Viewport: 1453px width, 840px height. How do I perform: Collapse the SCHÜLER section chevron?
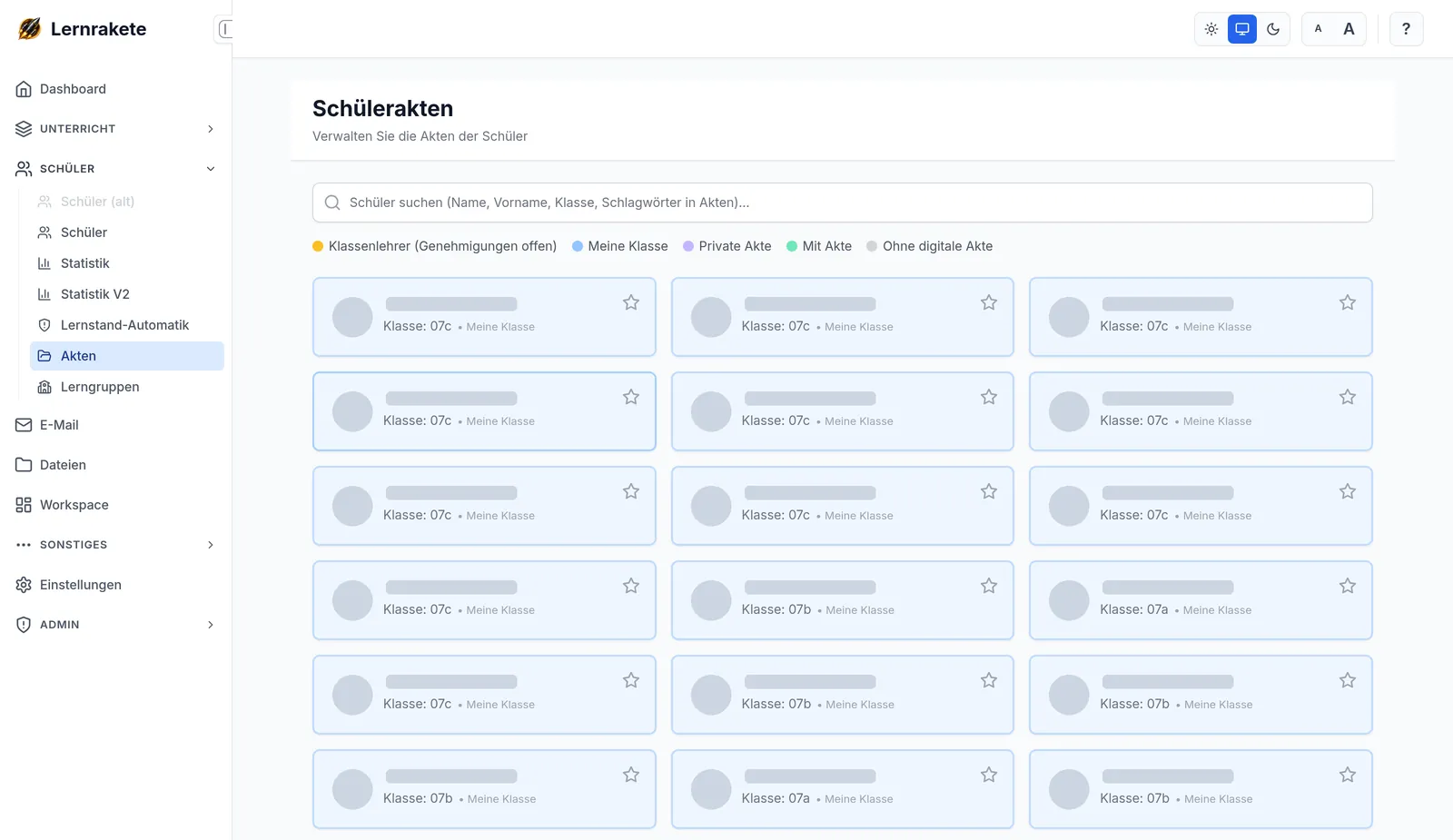211,169
